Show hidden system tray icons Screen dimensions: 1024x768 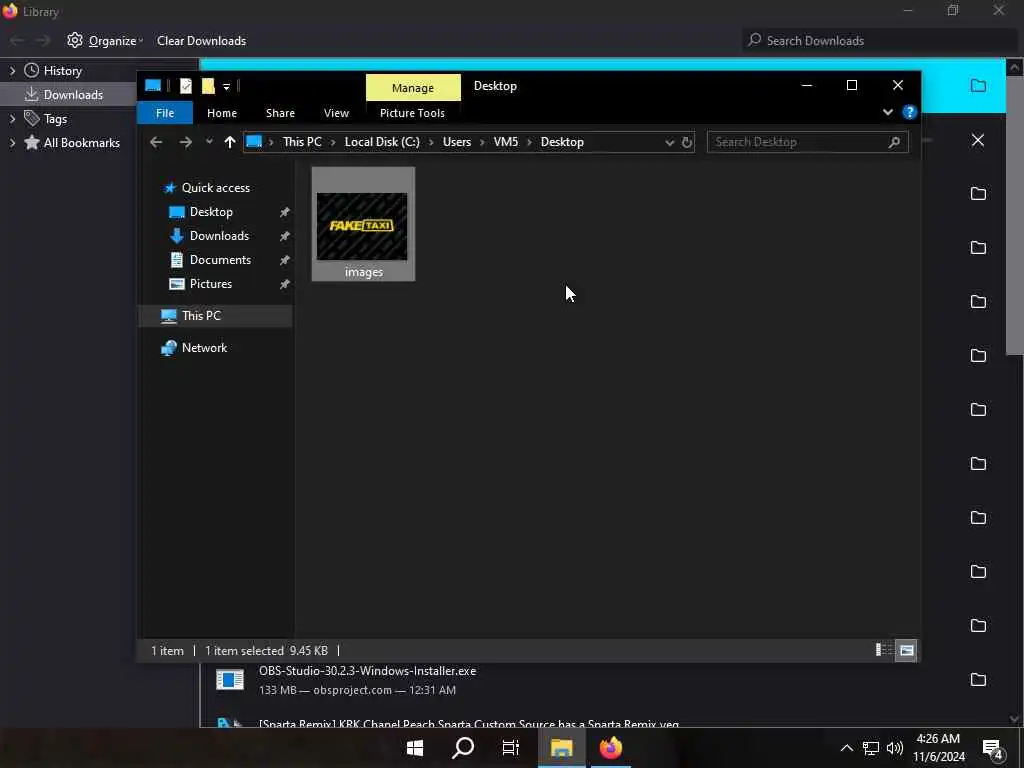pyautogui.click(x=846, y=748)
